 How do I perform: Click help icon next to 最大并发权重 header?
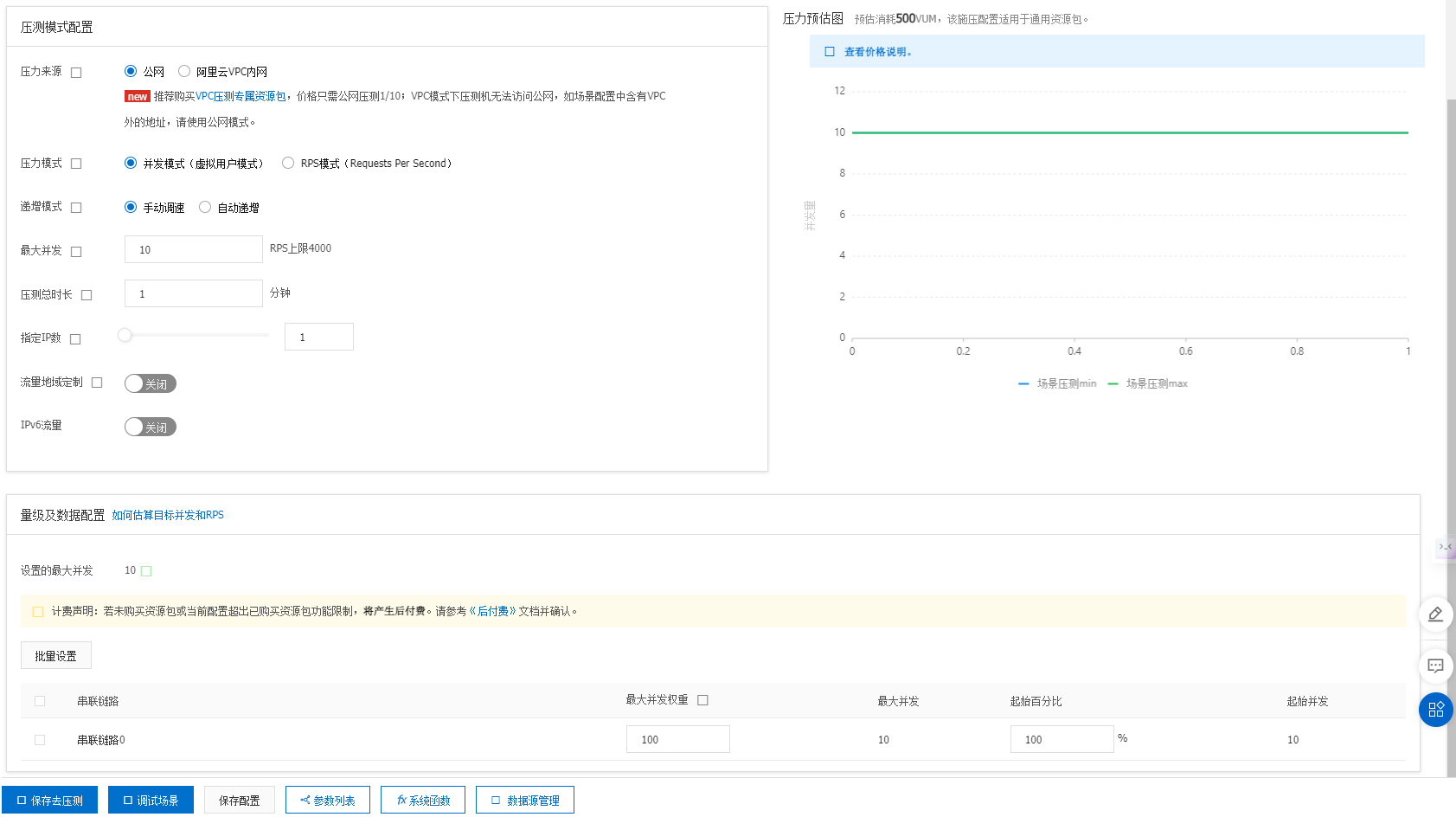point(702,700)
